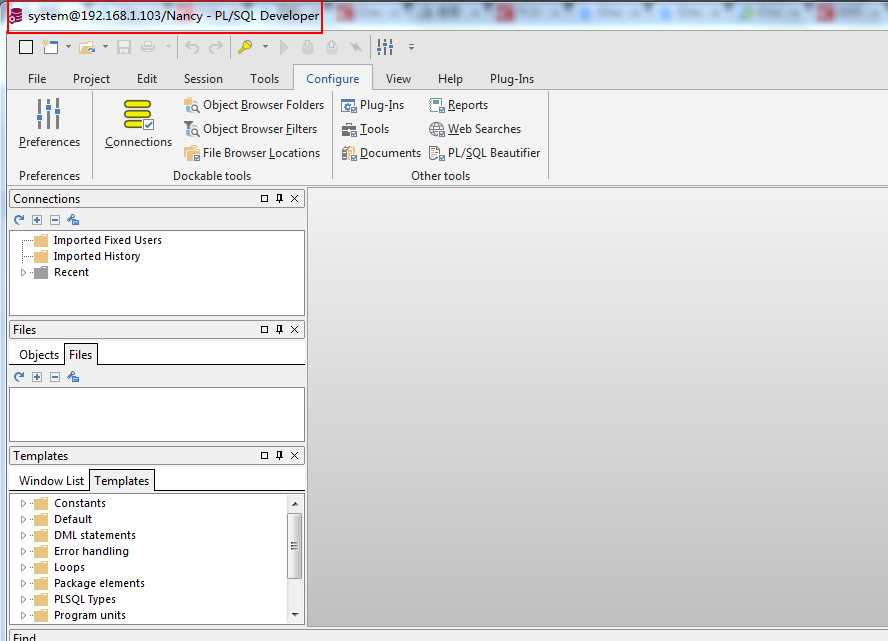The image size is (888, 641).
Task: Click the Tools item in Other tools group
Action: tap(365, 129)
